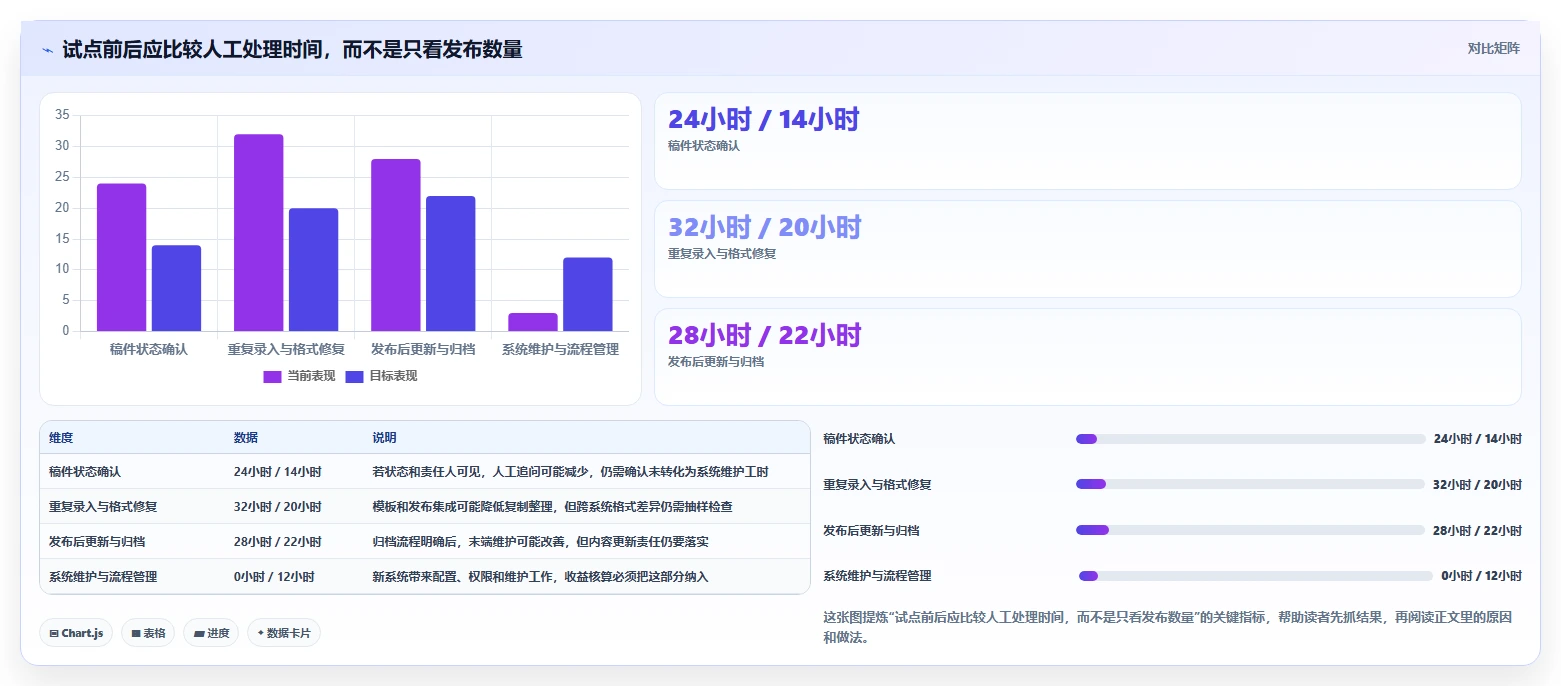The height and width of the screenshot is (686, 1561).
Task: Select the purple bar for 发布后更新与归档
Action: (x=395, y=245)
